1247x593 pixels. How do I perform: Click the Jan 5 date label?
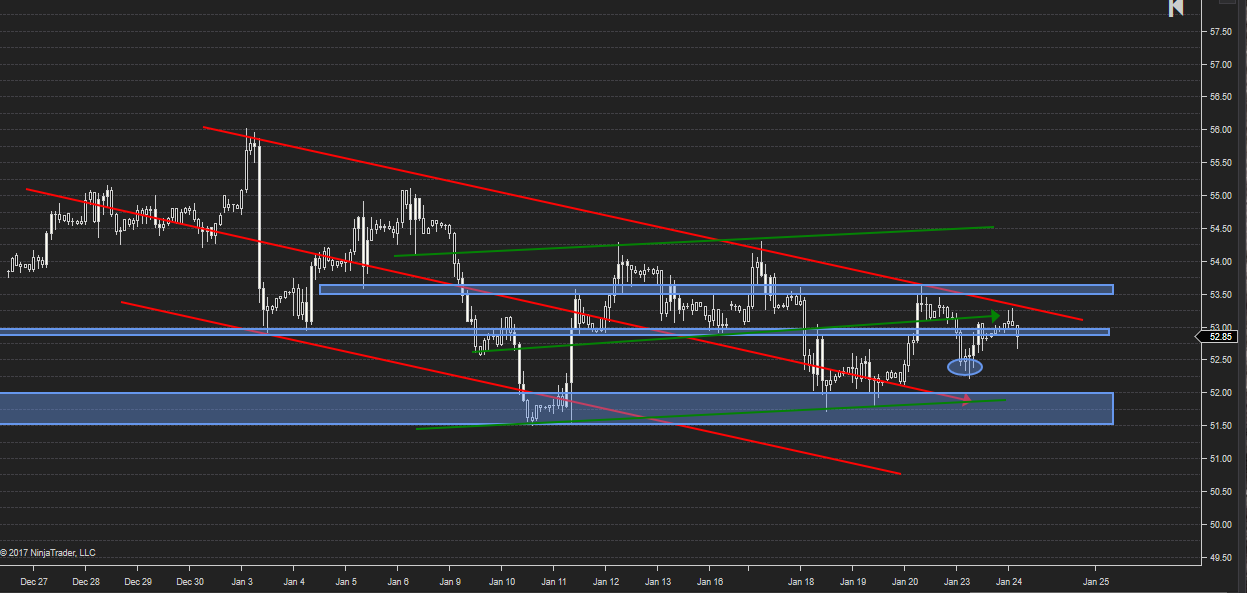[346, 581]
